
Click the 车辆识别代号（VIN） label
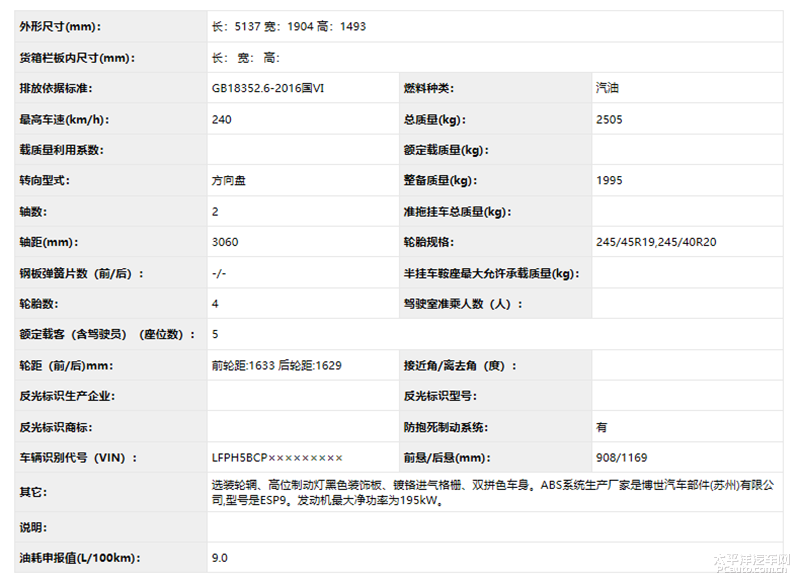[79, 458]
